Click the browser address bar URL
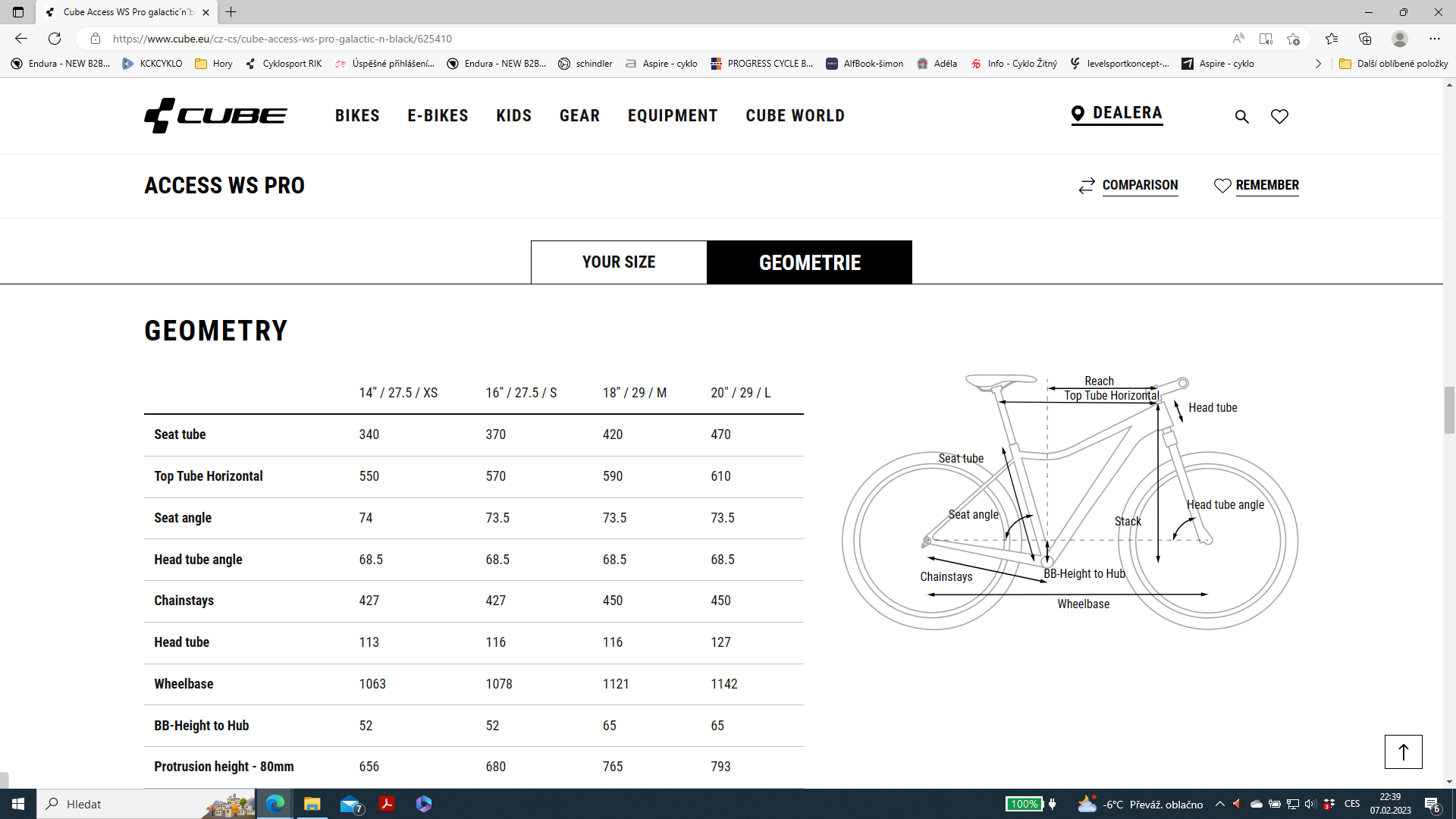 tap(282, 39)
